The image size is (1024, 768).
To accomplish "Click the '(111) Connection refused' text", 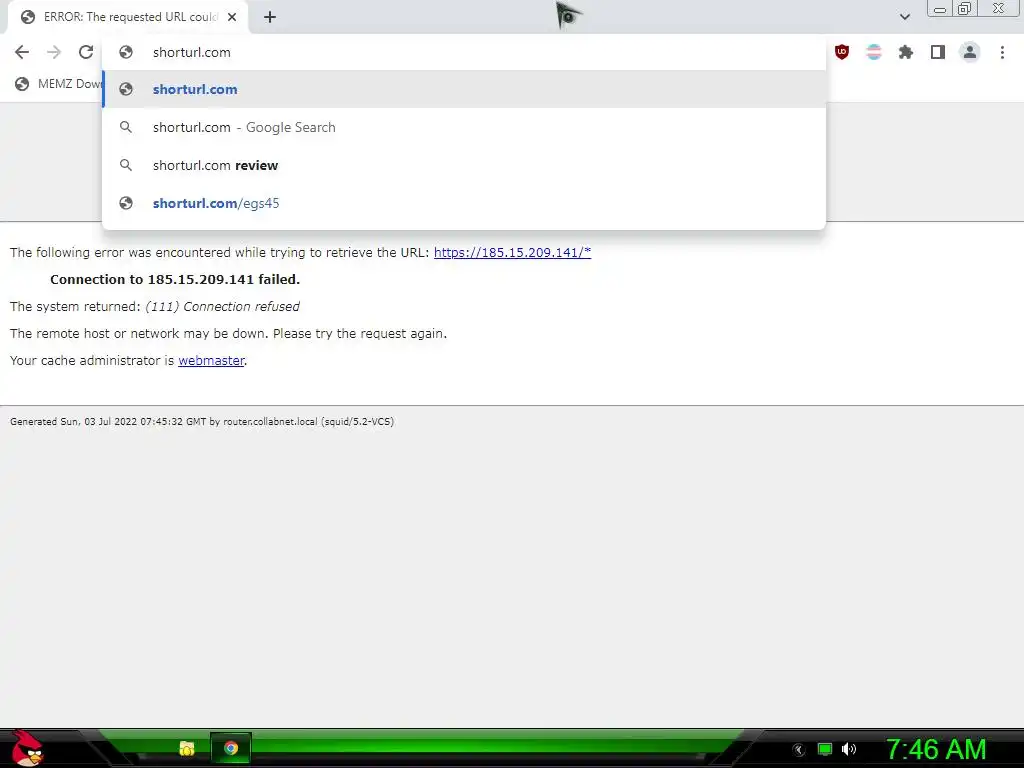I will pos(222,306).
